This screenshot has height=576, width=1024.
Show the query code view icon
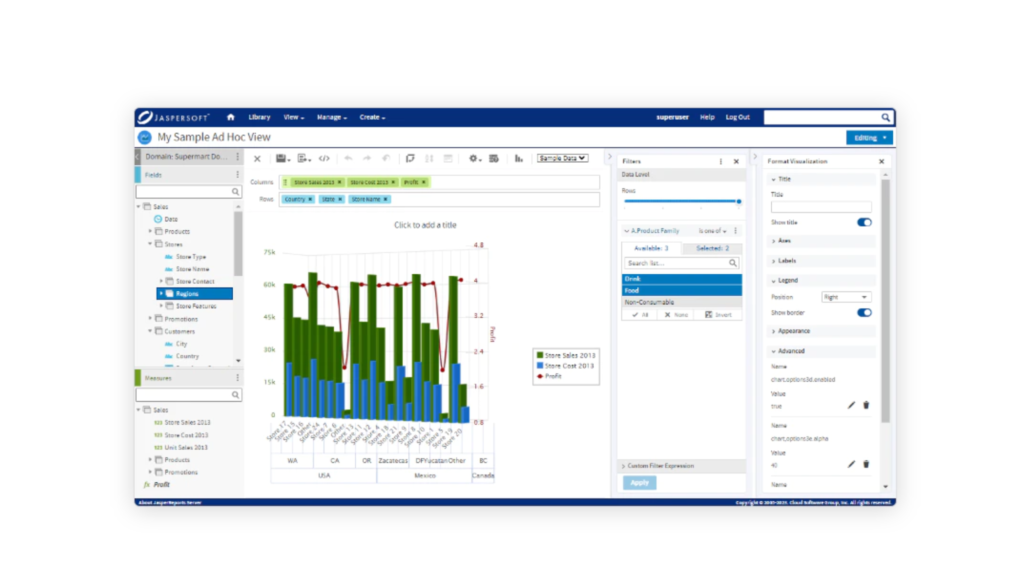[324, 159]
